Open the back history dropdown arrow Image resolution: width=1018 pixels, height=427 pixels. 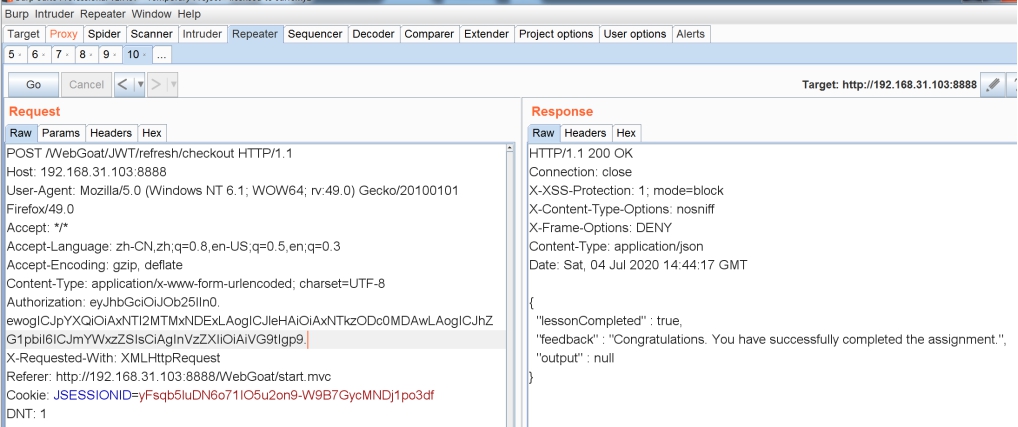[x=140, y=84]
